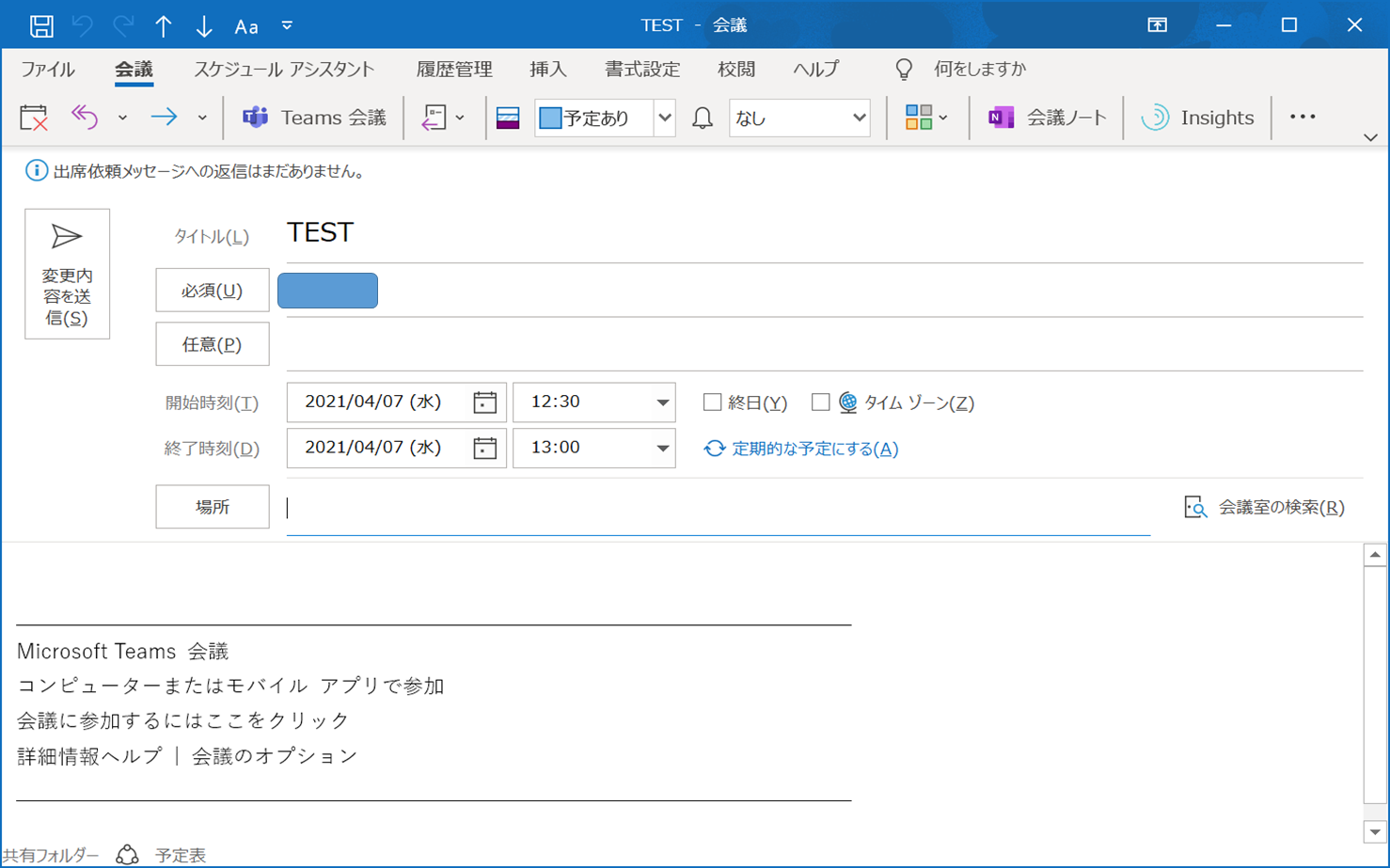Open the ヘルプ tab
The height and width of the screenshot is (868, 1390).
815,69
